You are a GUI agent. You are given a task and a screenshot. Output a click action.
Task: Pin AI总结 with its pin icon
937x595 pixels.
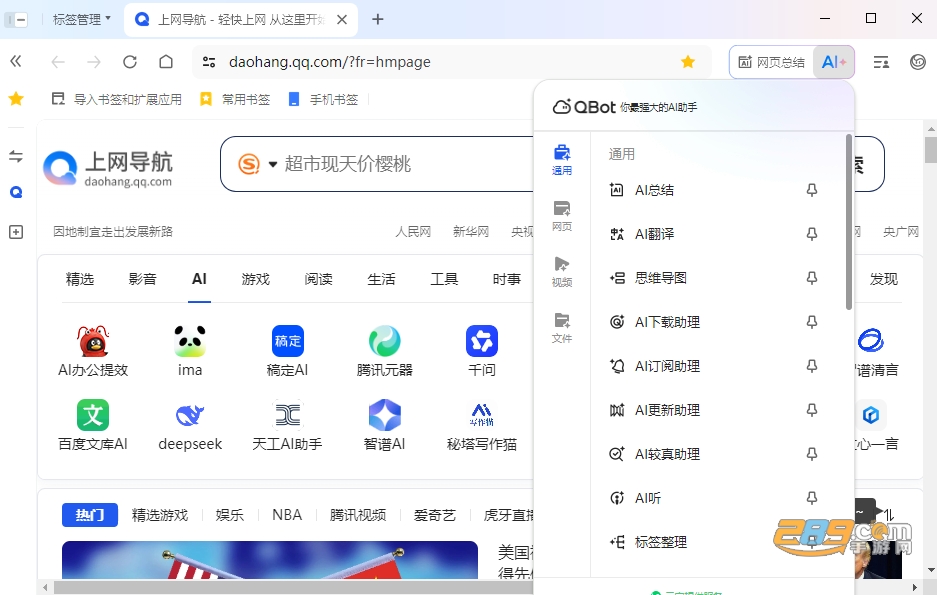(812, 190)
